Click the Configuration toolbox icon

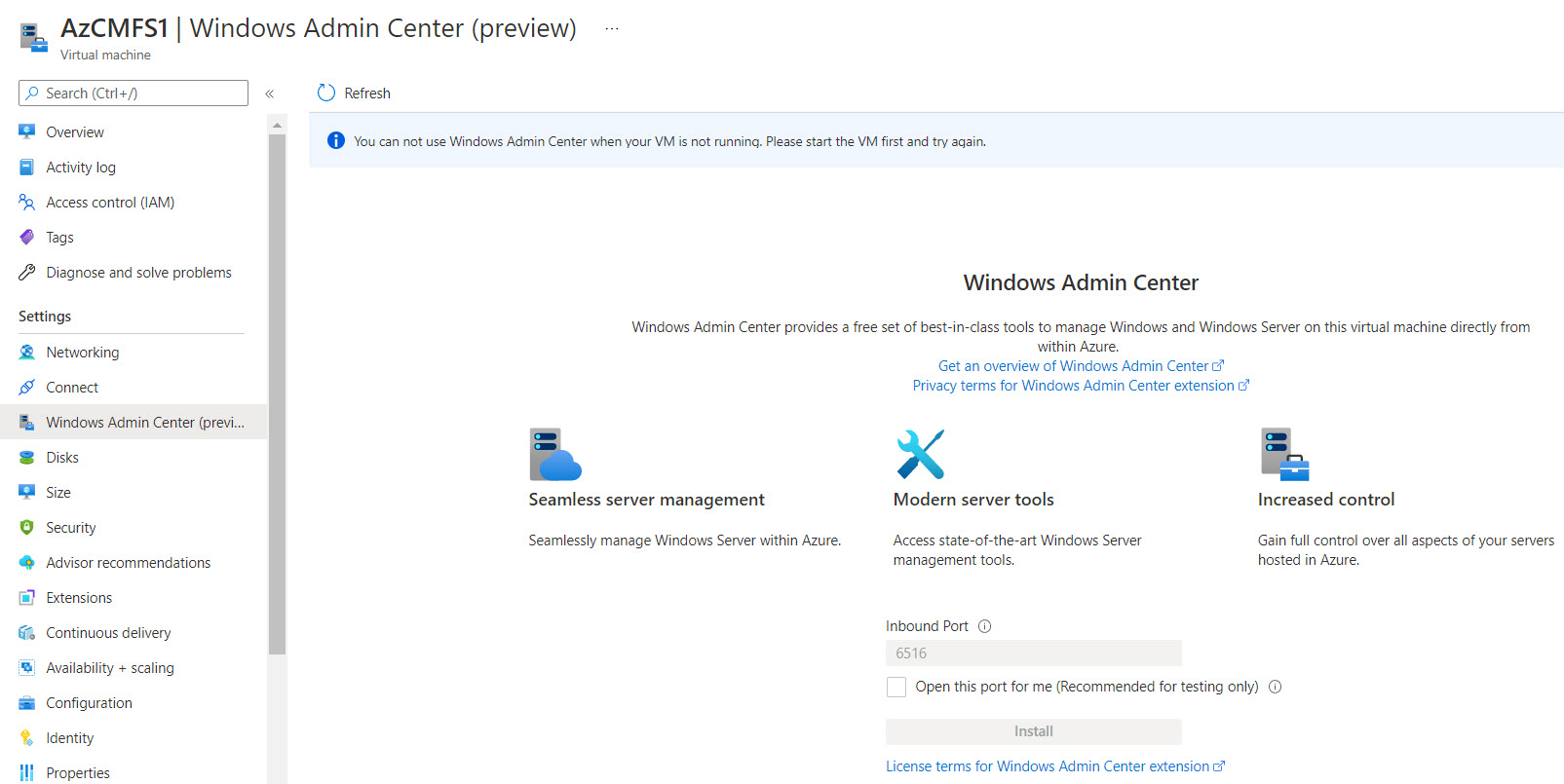click(27, 702)
